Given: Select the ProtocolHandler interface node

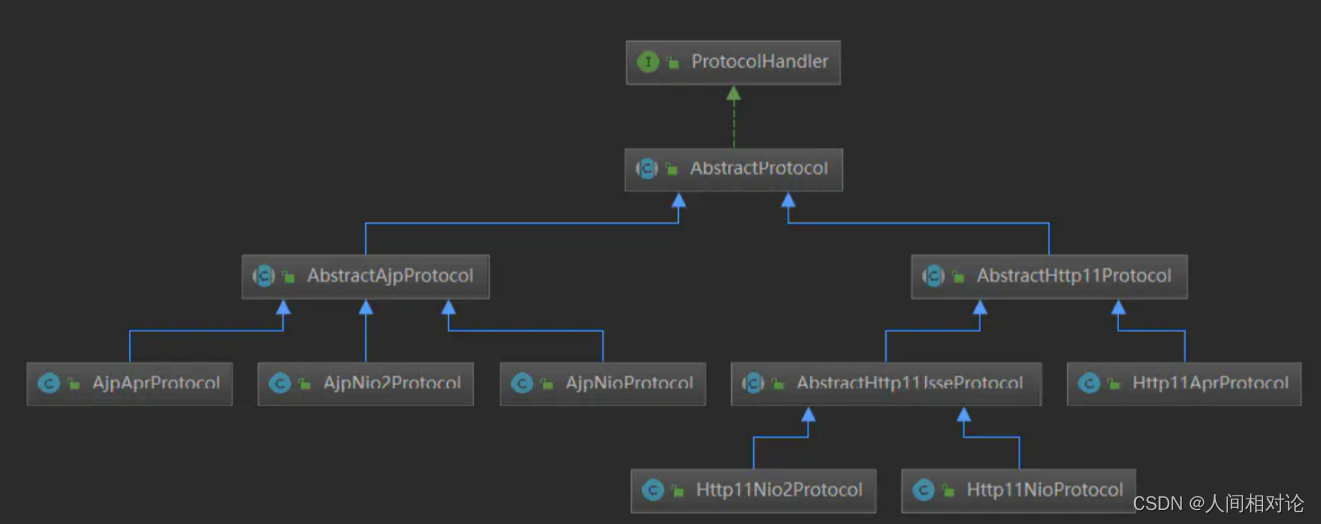Looking at the screenshot, I should coord(759,62).
